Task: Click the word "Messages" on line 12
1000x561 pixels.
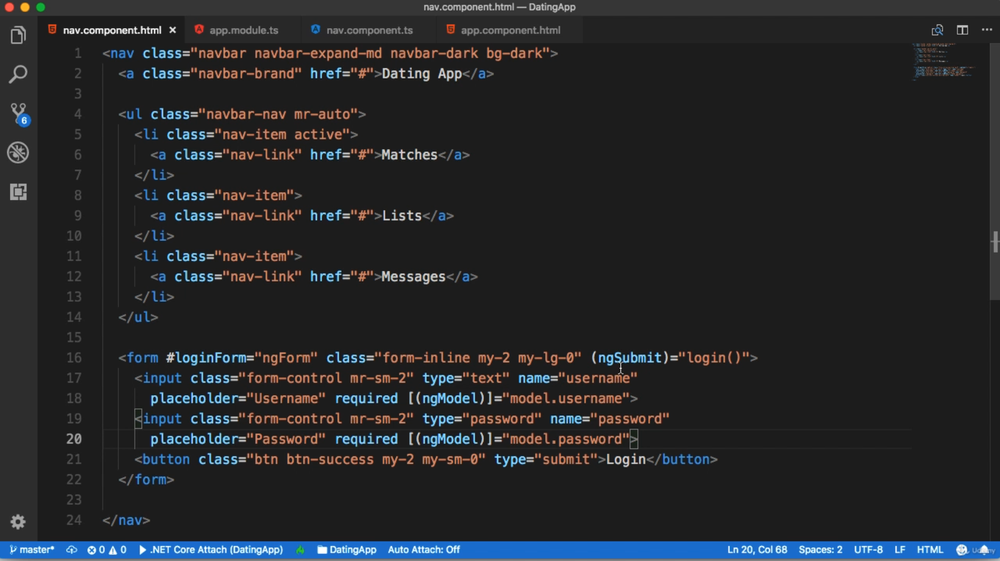Action: [413, 277]
